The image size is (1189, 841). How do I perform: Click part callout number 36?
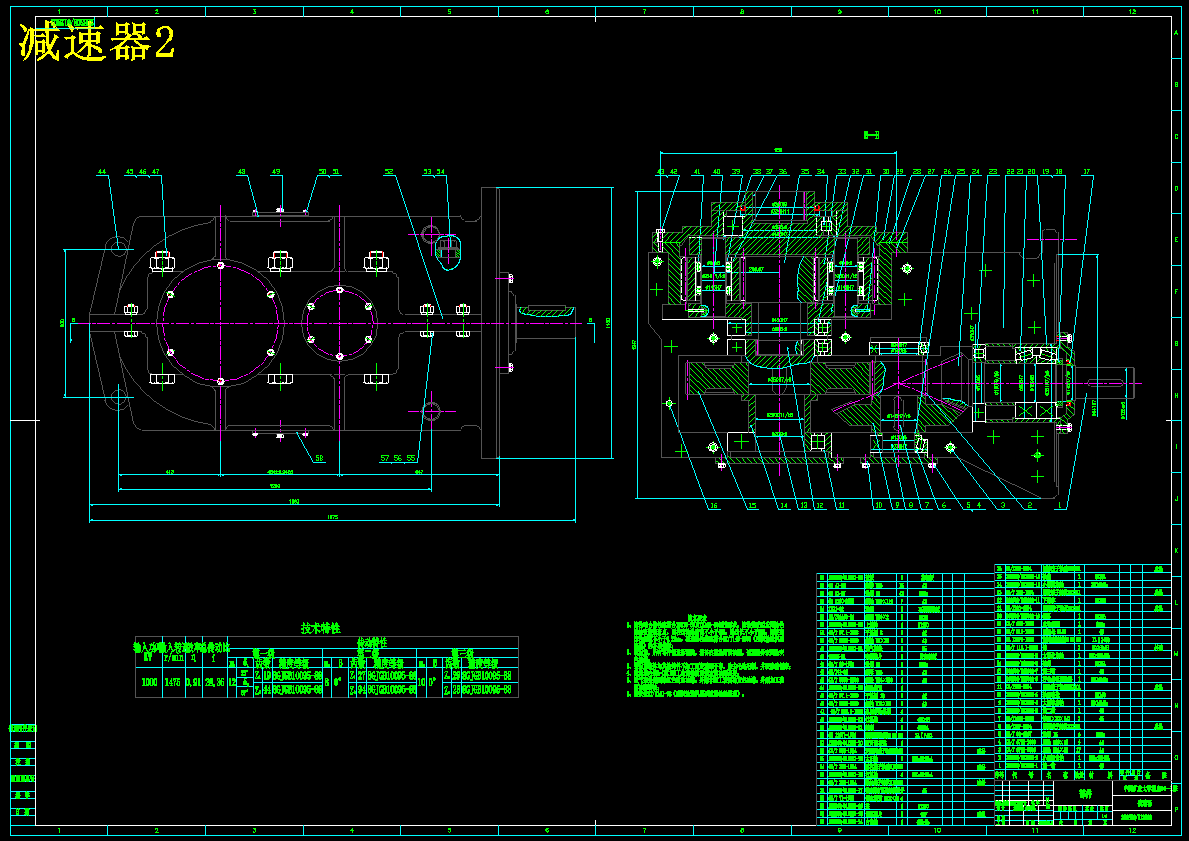(x=783, y=171)
